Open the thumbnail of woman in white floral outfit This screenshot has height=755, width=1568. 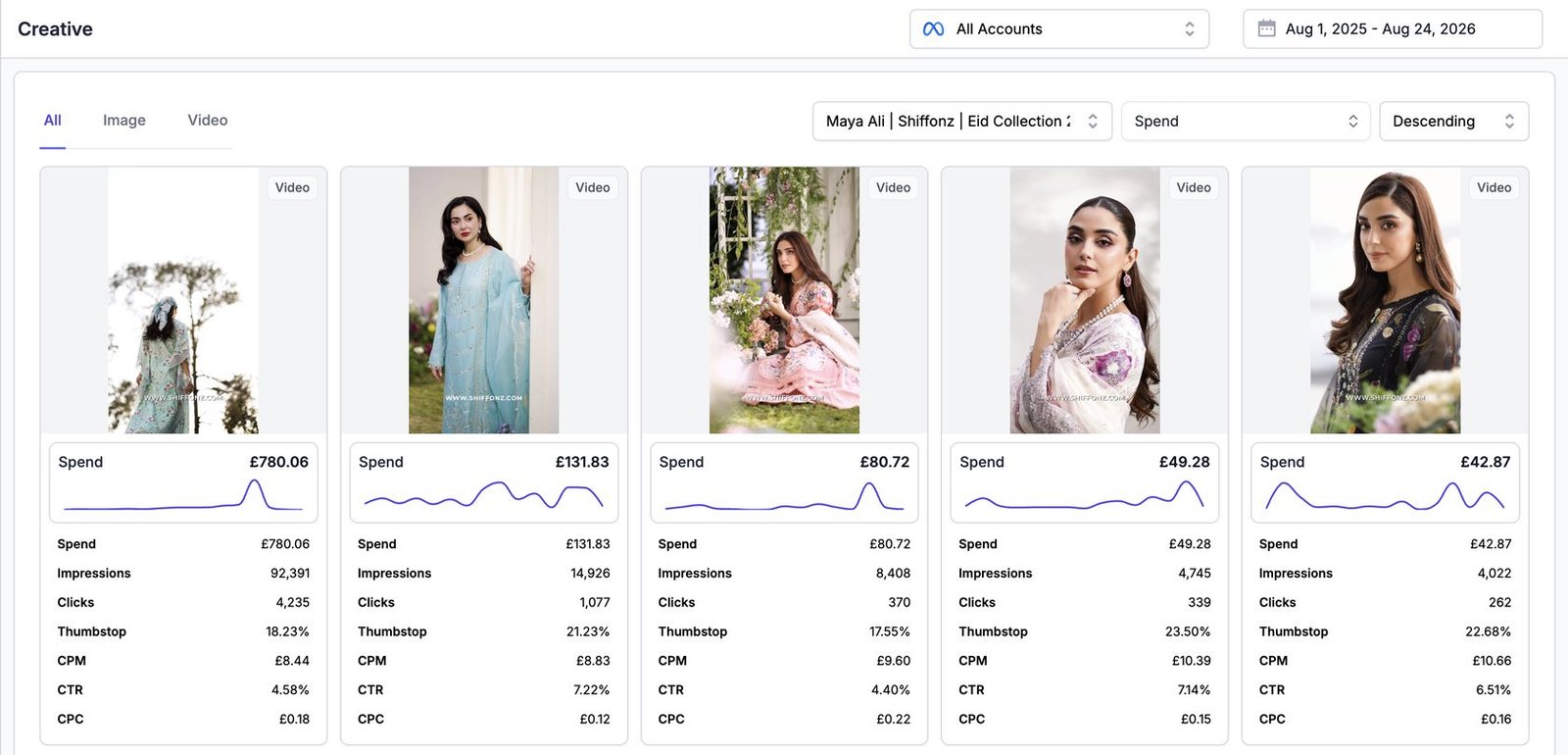pos(1085,300)
